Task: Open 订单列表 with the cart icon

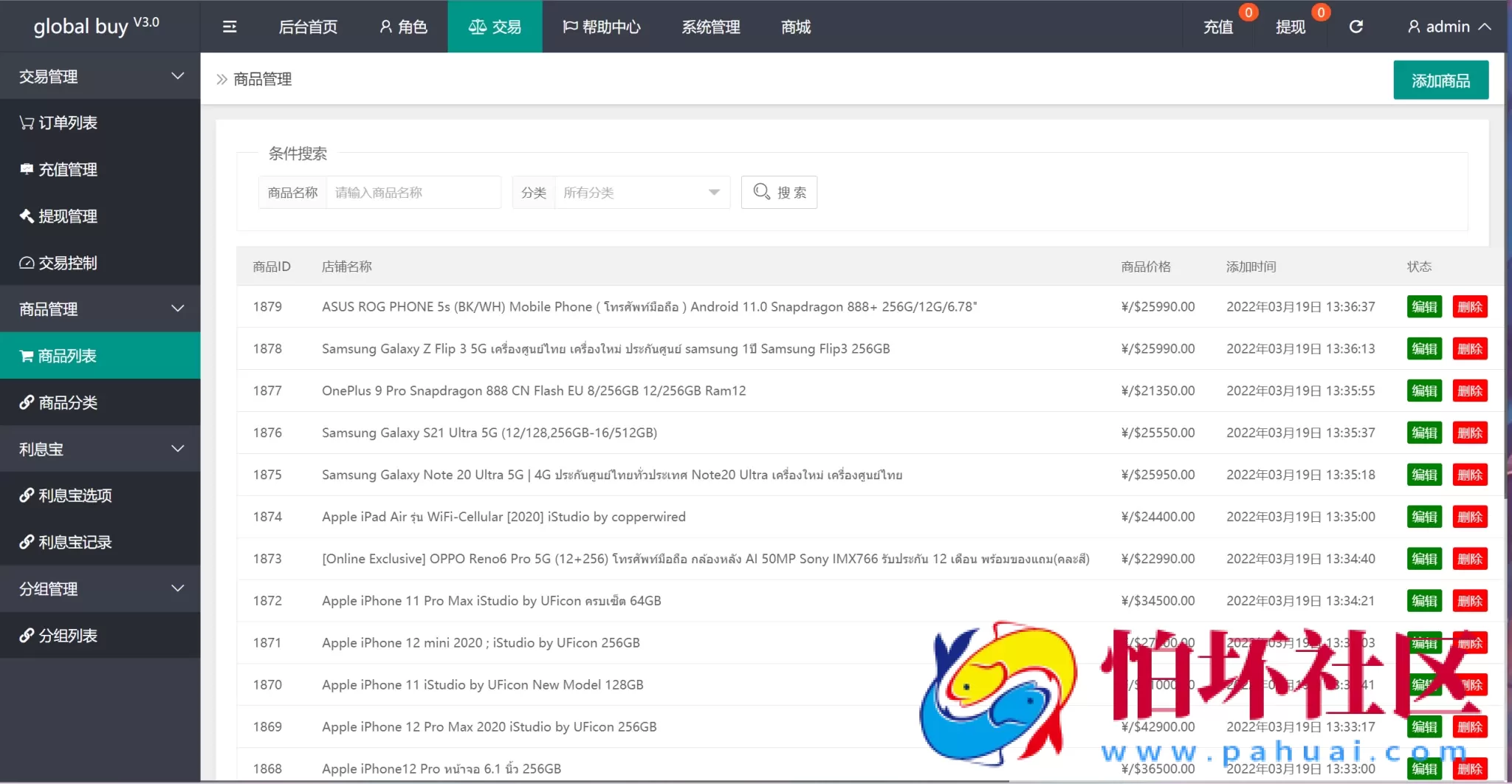Action: (59, 123)
